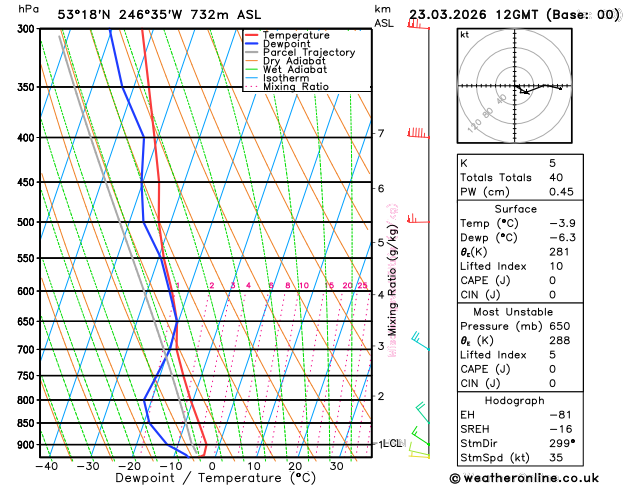The height and width of the screenshot is (486, 629).
Task: Click the date header '23.03.2026 12GMT'
Action: pos(474,15)
